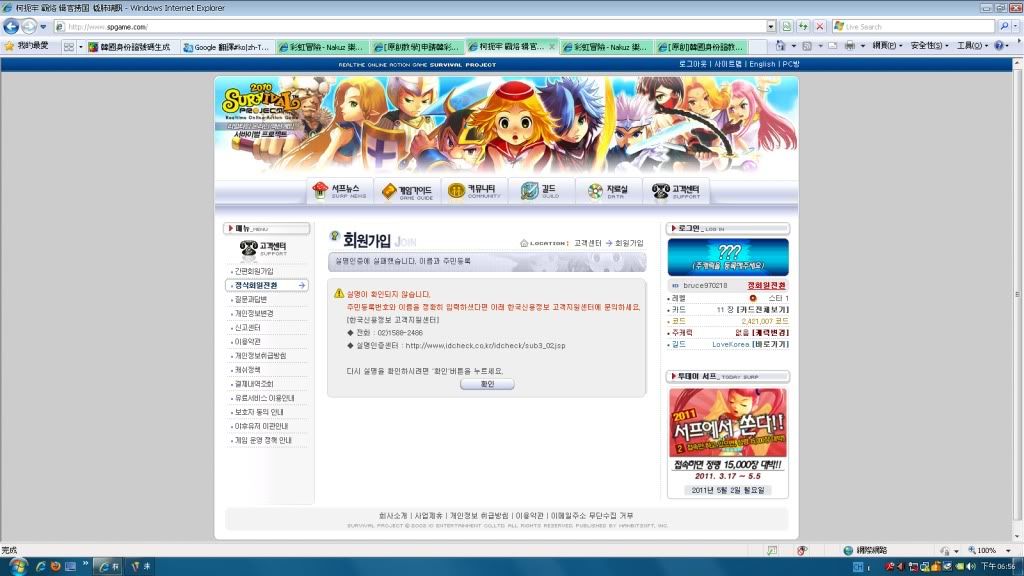Click the Print icon in the command bar
Image resolution: width=1024 pixels, height=576 pixels.
click(x=850, y=46)
